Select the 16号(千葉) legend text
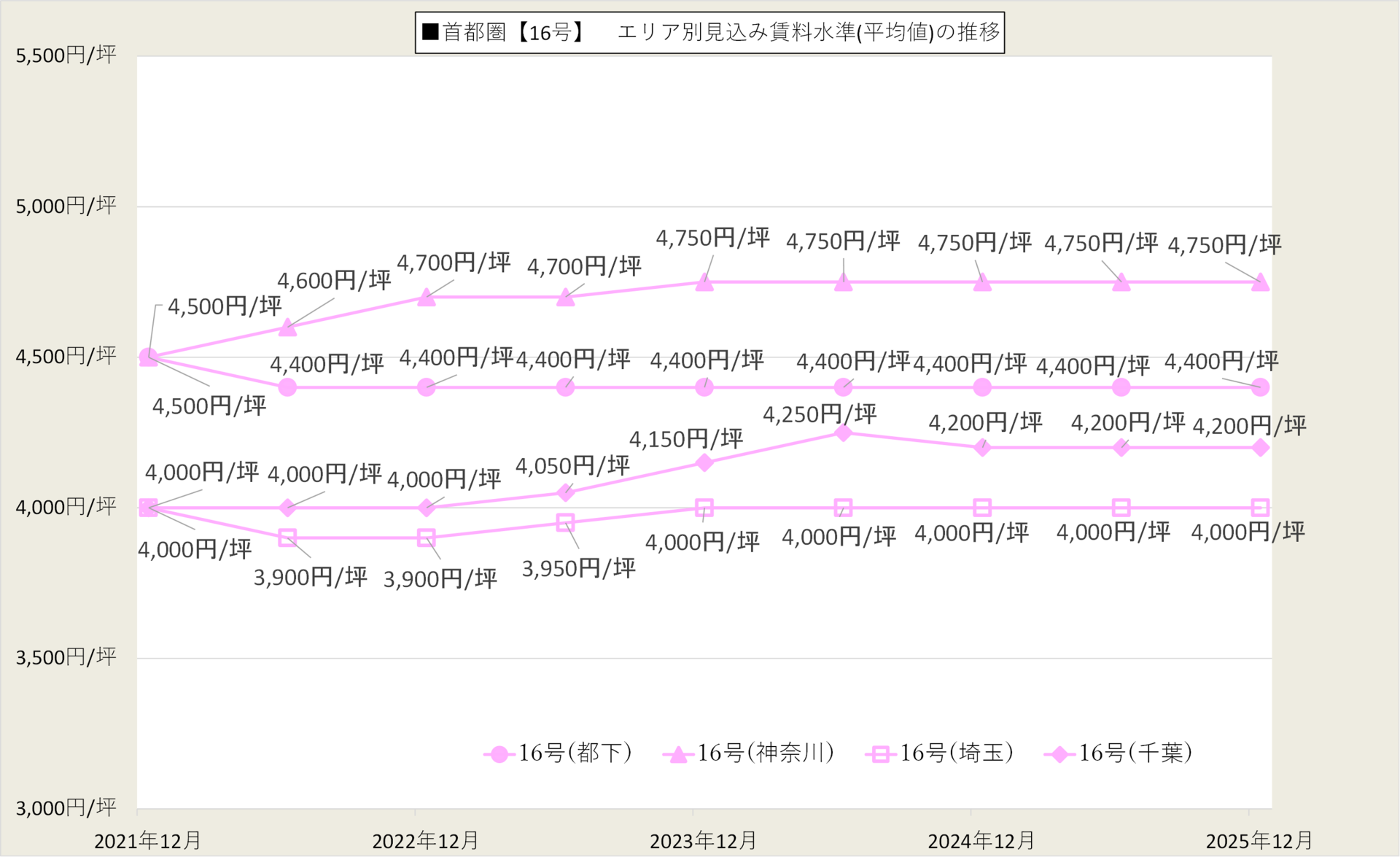 coord(1135,753)
